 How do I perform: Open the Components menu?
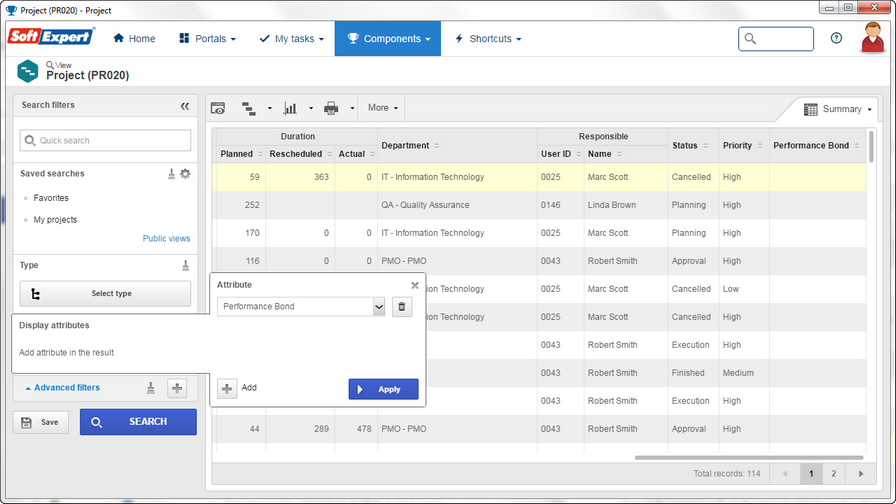pos(388,39)
